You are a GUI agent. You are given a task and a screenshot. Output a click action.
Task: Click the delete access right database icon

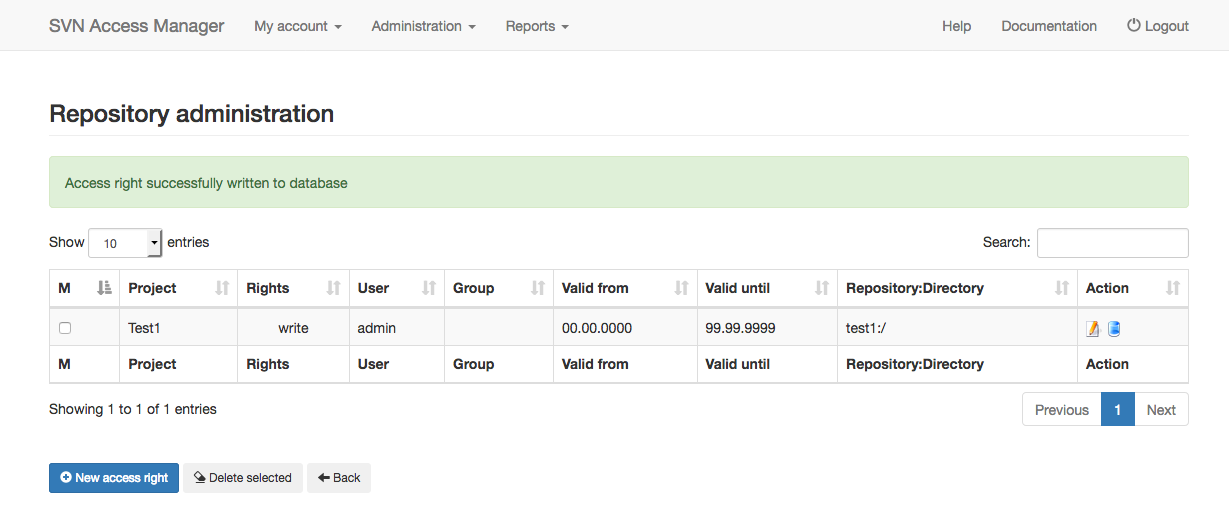[1113, 328]
